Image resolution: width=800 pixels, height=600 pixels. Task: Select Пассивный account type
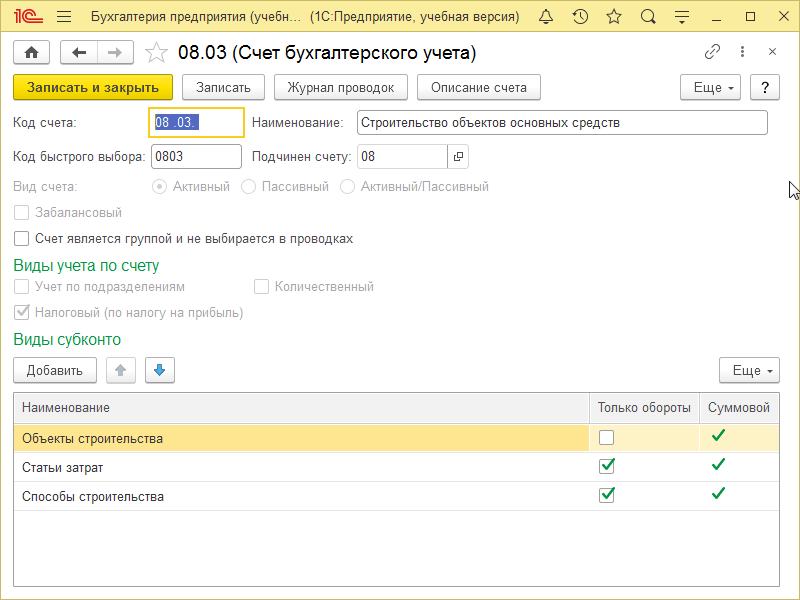click(248, 187)
